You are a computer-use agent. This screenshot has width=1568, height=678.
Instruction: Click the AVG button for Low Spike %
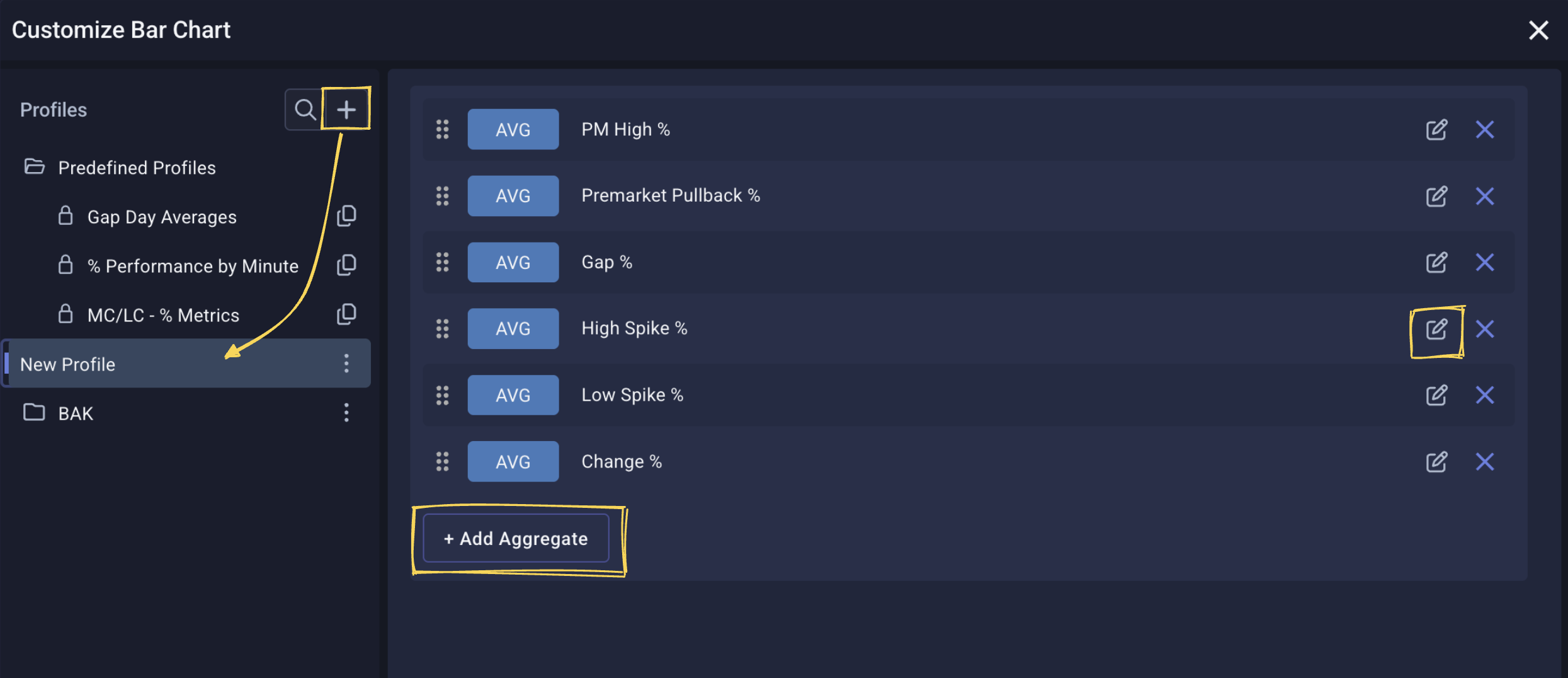(x=513, y=395)
